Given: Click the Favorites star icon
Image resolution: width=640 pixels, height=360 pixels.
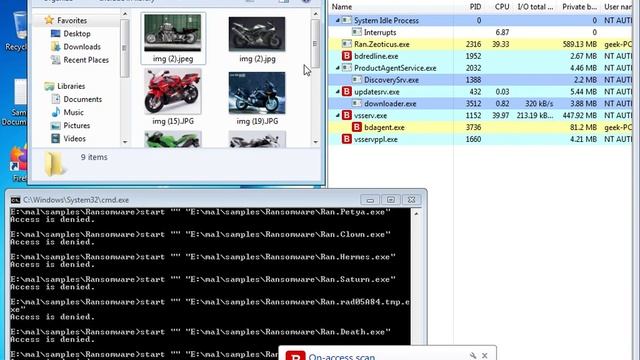Looking at the screenshot, I should click(49, 20).
